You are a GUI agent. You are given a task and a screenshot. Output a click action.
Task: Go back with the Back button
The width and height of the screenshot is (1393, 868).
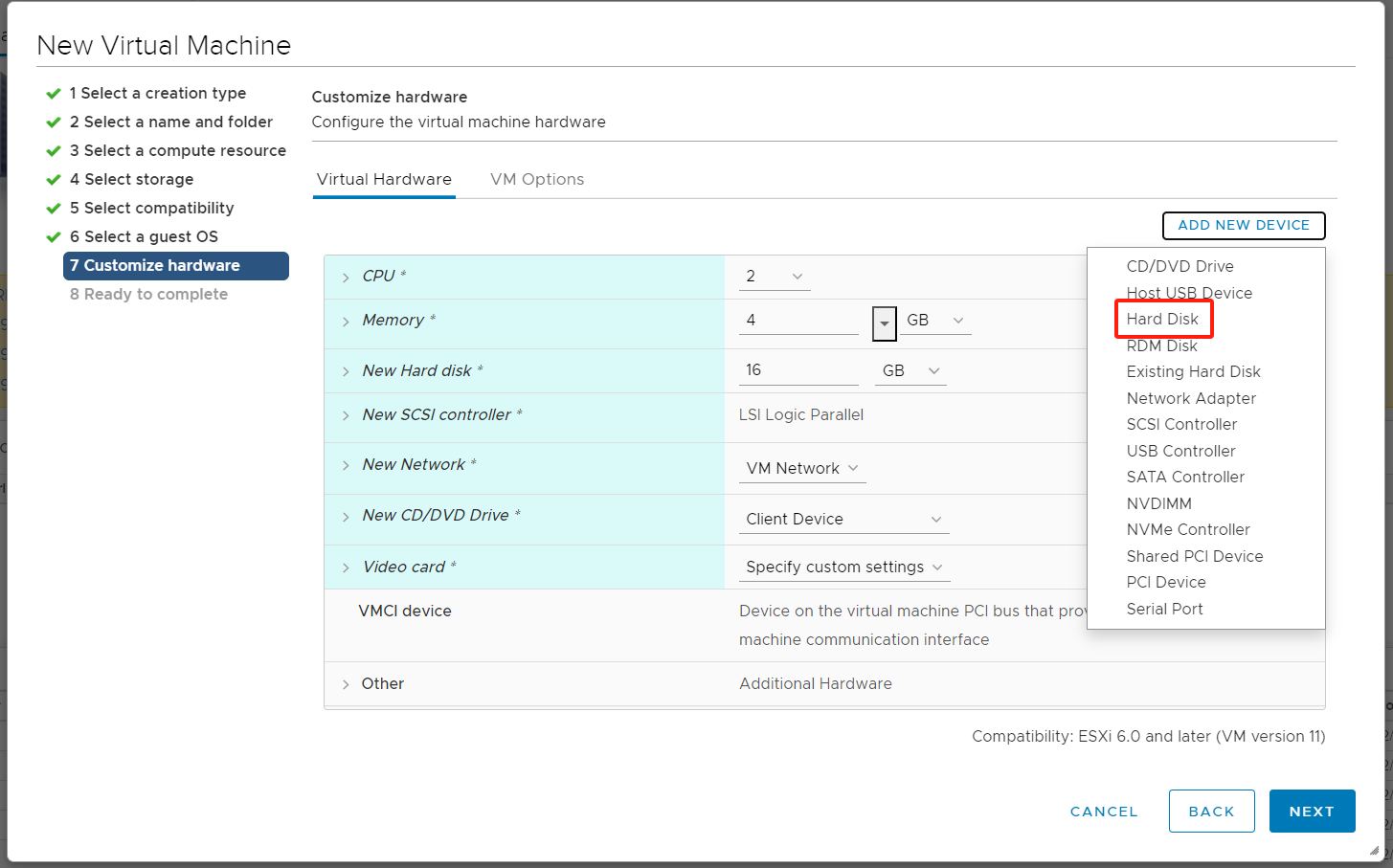(1211, 812)
